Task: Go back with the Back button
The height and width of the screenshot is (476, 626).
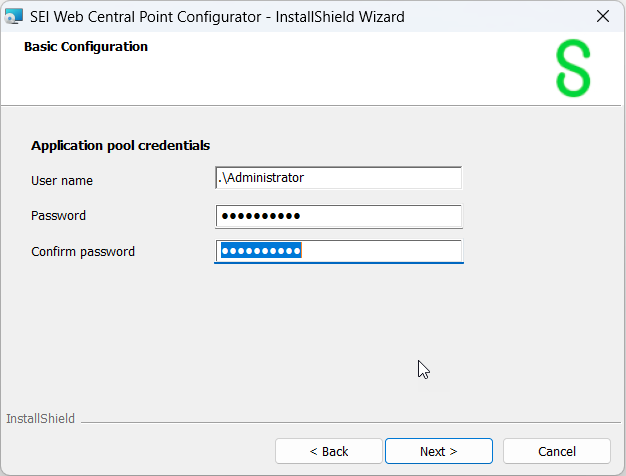Action: [328, 451]
